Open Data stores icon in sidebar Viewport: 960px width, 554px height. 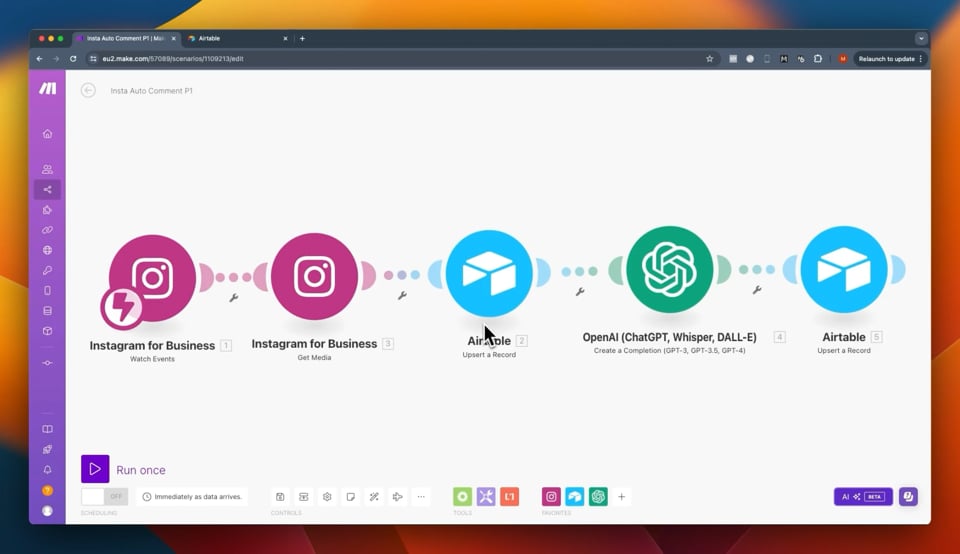47,311
